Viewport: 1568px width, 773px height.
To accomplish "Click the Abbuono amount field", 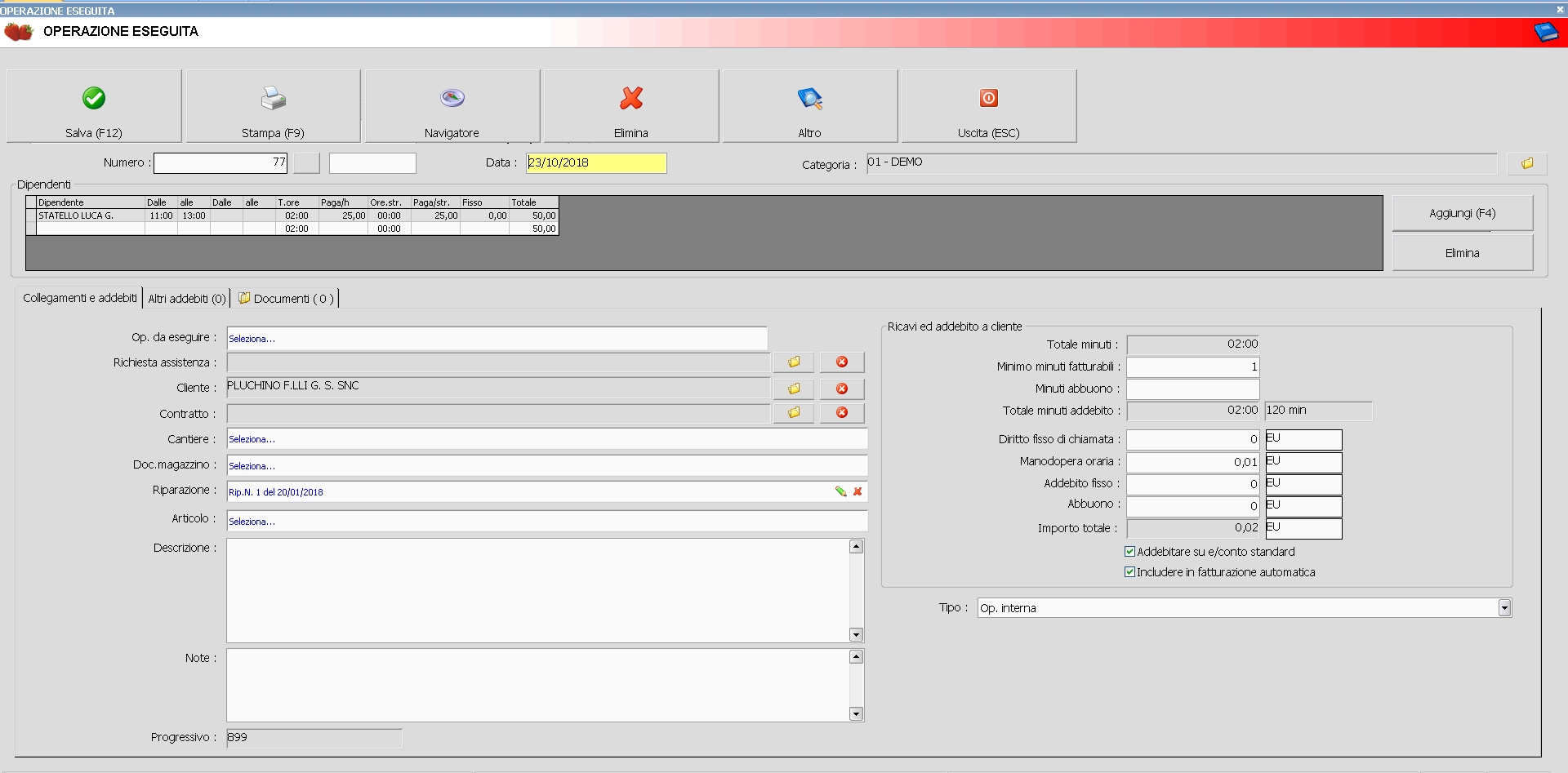I will (1193, 506).
